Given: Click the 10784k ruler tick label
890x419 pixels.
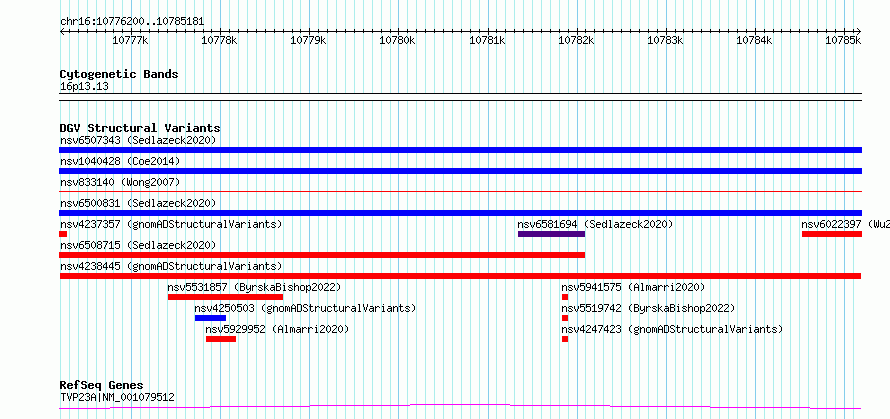Looking at the screenshot, I should (755, 40).
